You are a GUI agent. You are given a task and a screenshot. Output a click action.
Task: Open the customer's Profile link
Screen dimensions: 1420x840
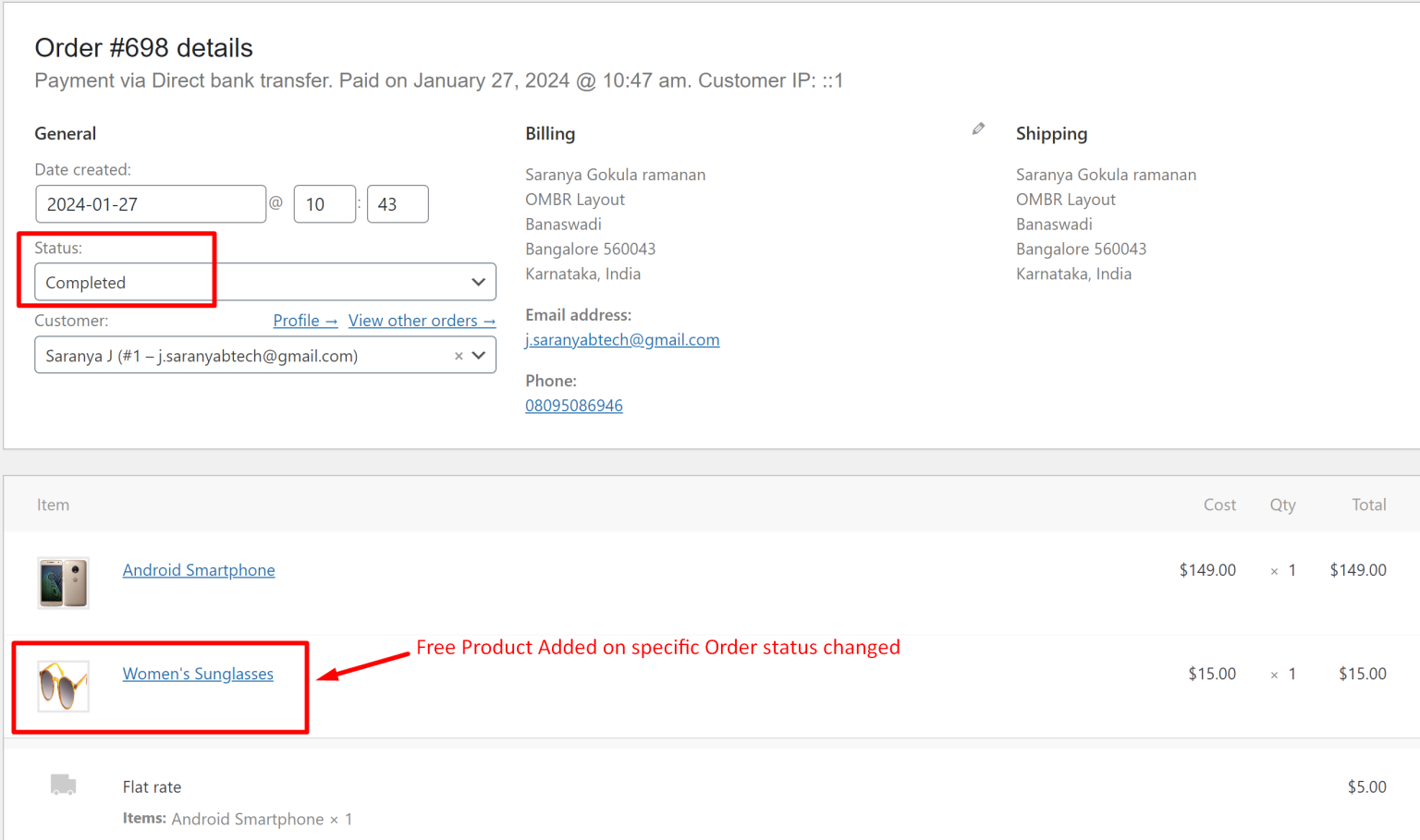coord(305,320)
